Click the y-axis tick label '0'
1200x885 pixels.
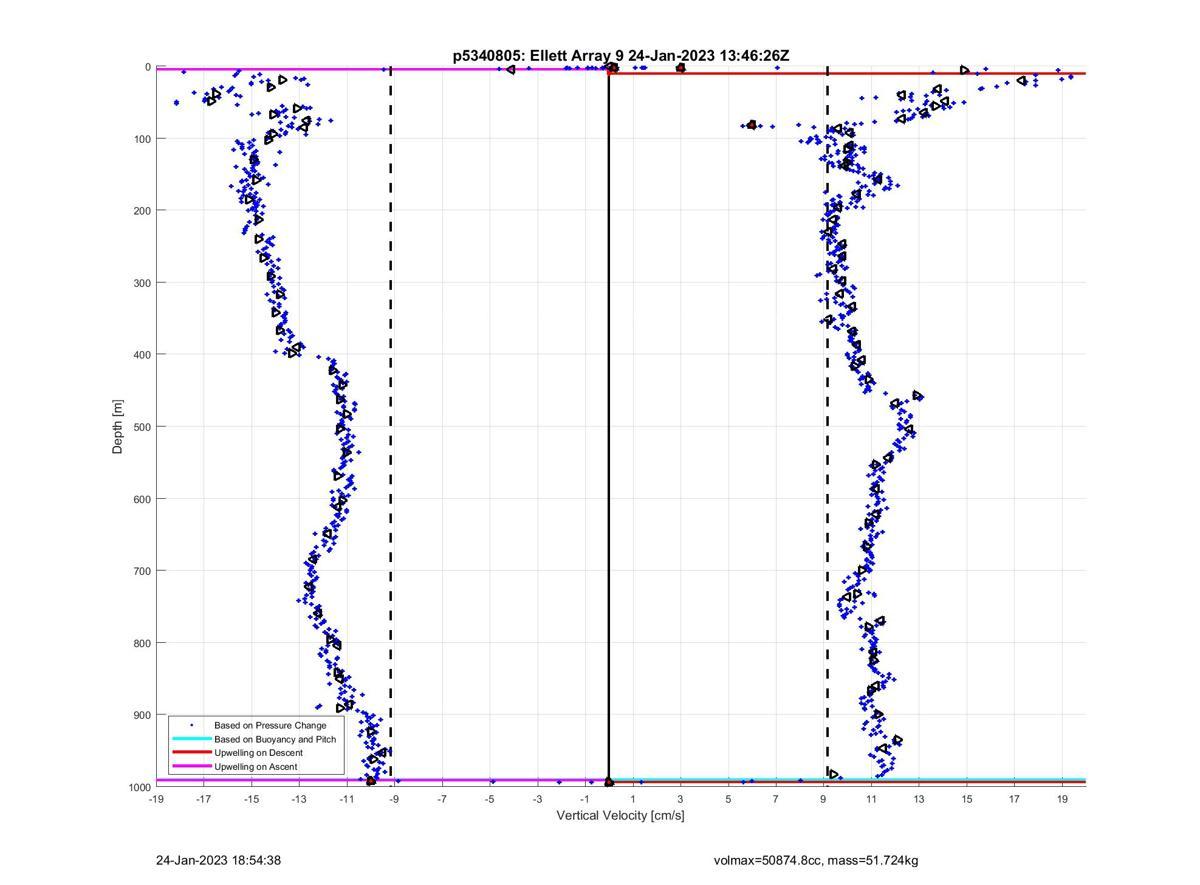148,67
